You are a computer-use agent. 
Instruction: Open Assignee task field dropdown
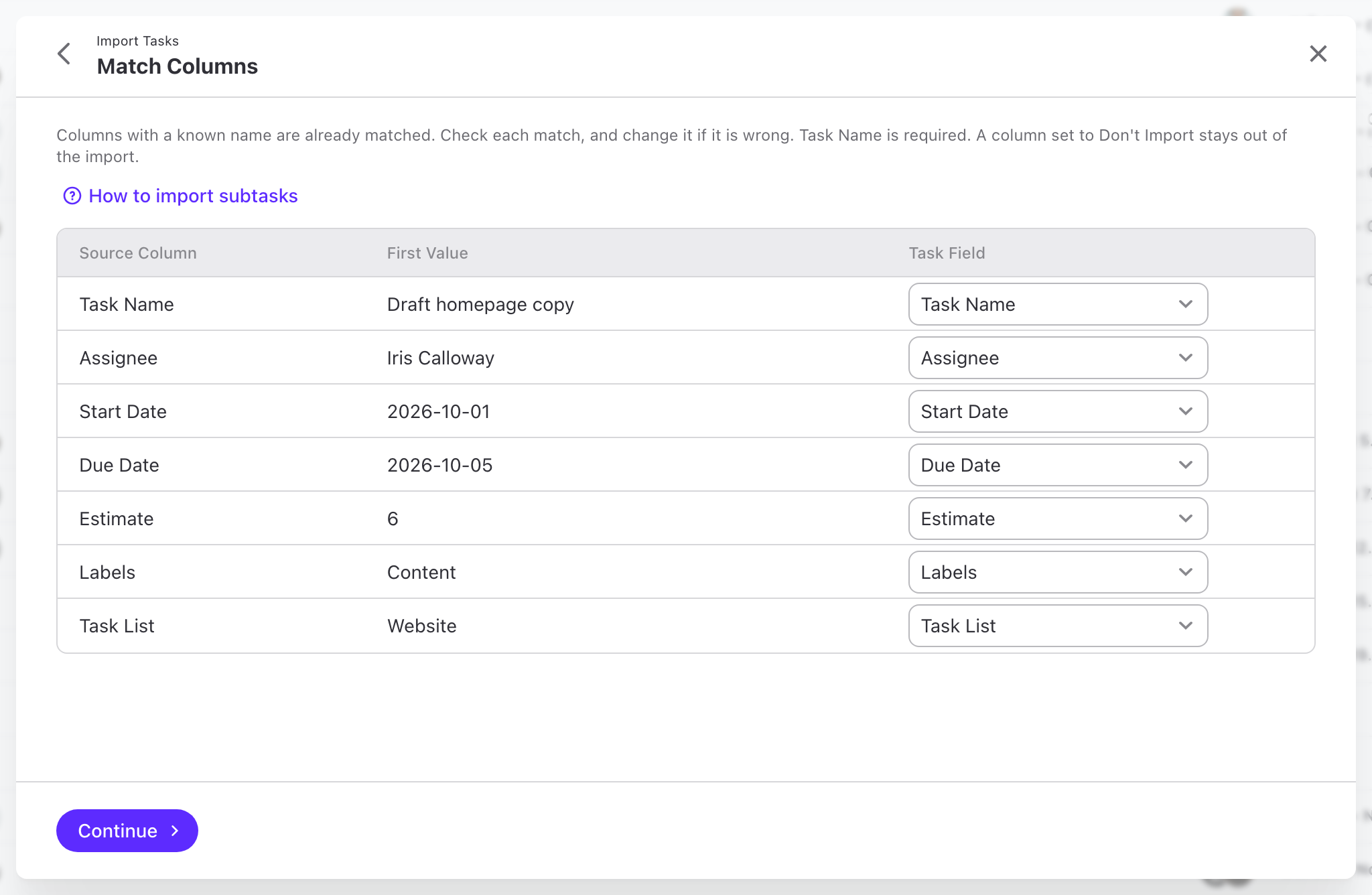(x=1058, y=358)
